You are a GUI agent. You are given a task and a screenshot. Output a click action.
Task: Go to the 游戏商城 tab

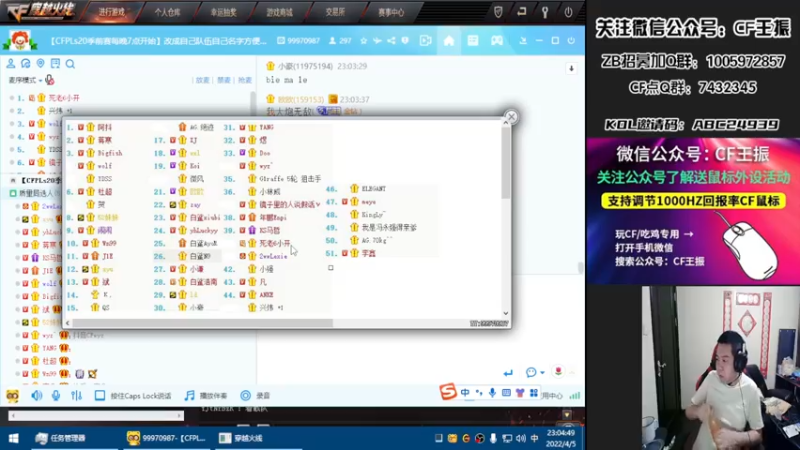tap(279, 12)
